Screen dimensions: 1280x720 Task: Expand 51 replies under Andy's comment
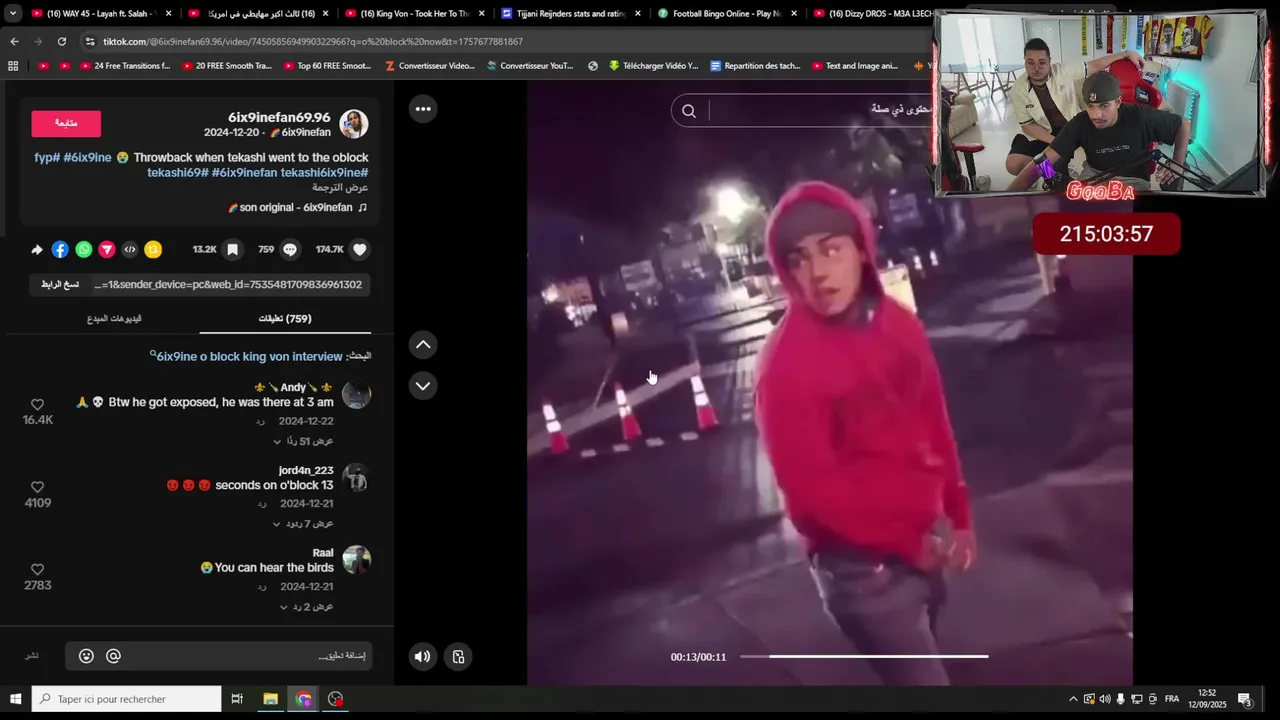coord(303,441)
